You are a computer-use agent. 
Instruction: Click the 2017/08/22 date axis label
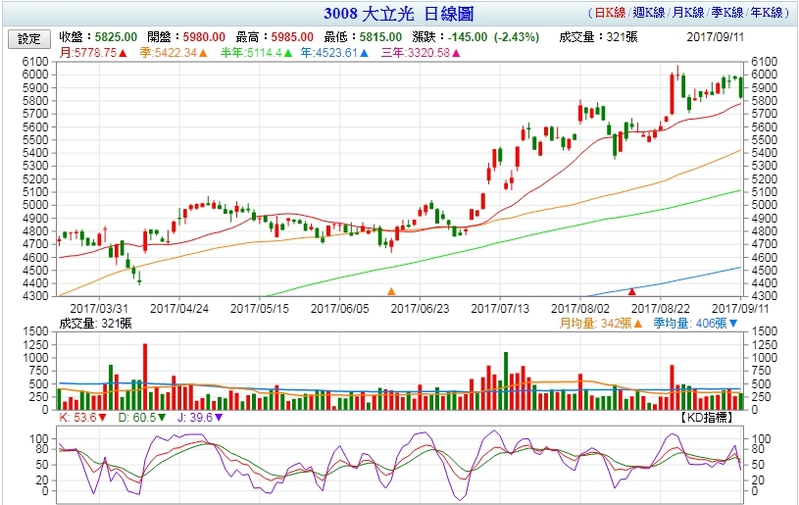click(x=661, y=309)
